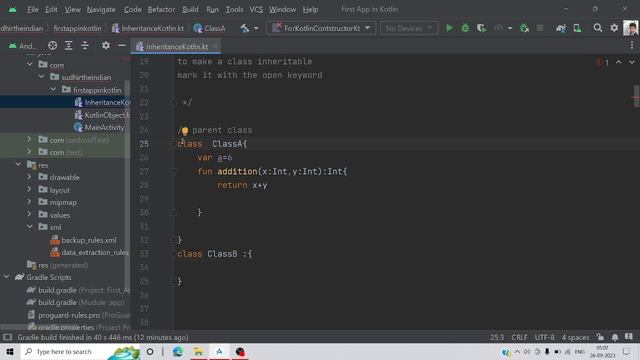640x360 pixels.
Task: Click the CRLF line separator indicator
Action: tap(519, 337)
